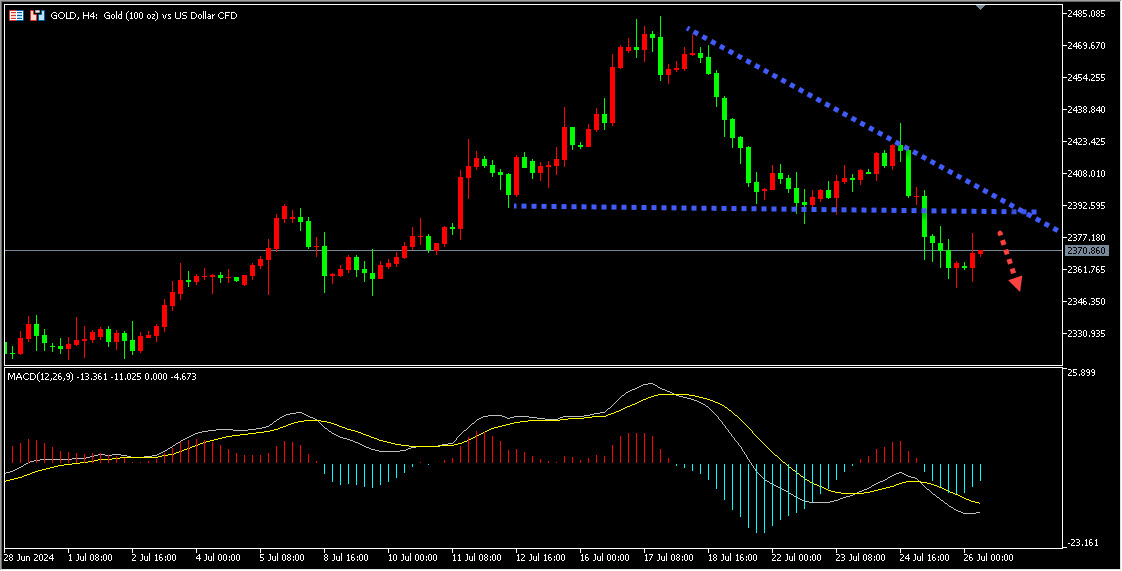Viewport: 1122px width, 571px height.
Task: Click the current price label 2370.860
Action: pyautogui.click(x=1085, y=251)
